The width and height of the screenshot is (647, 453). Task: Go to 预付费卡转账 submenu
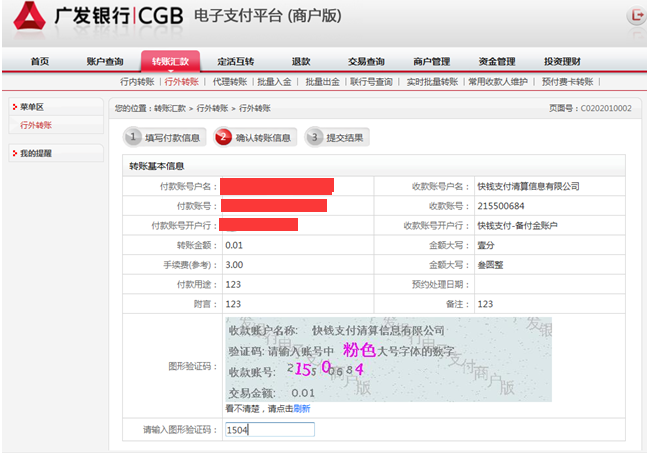[x=567, y=82]
